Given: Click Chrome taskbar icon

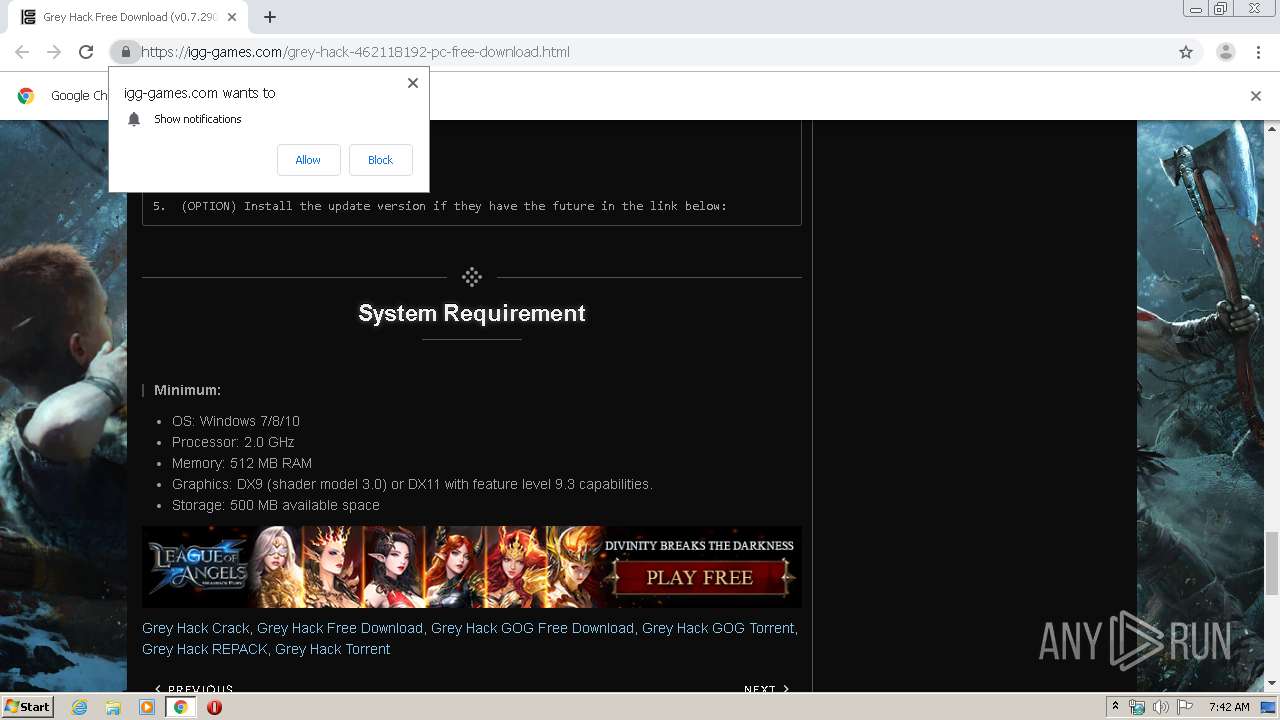Looking at the screenshot, I should [180, 707].
